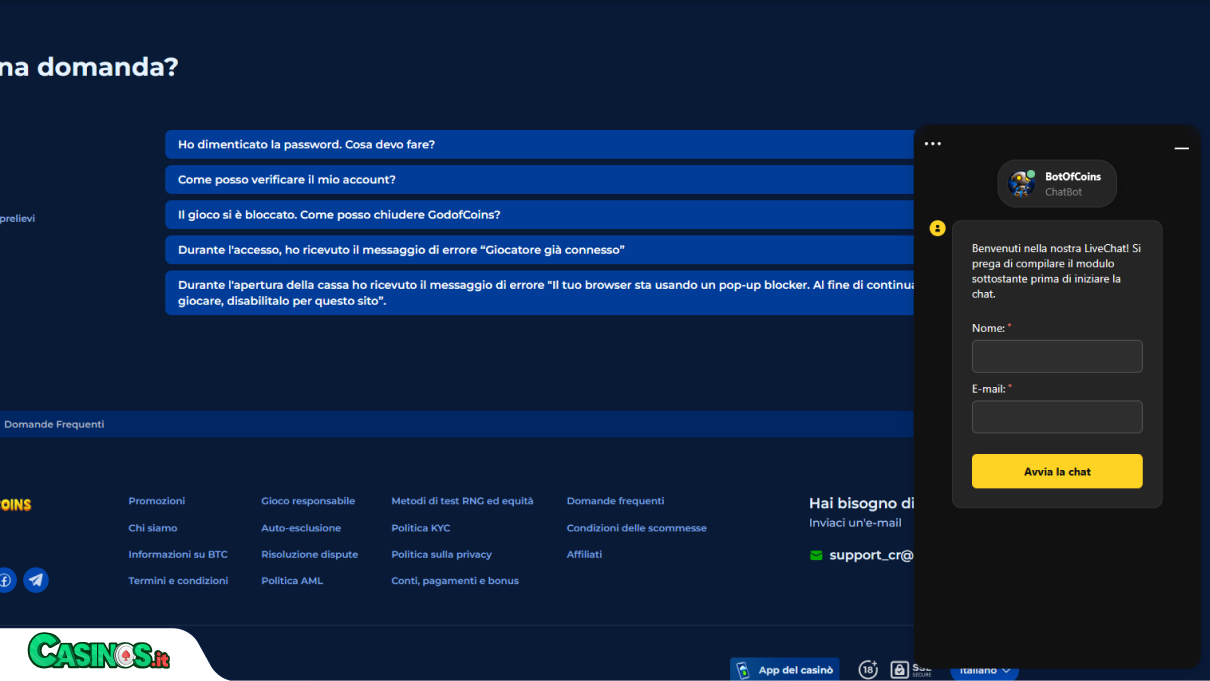Click the 'Inviaci un'e-mail' text

[855, 523]
